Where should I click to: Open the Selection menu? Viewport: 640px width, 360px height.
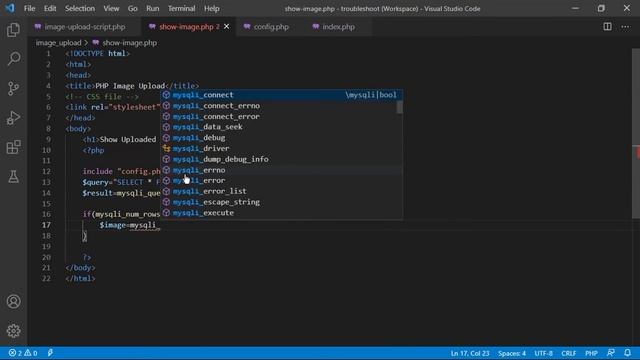[x=80, y=8]
